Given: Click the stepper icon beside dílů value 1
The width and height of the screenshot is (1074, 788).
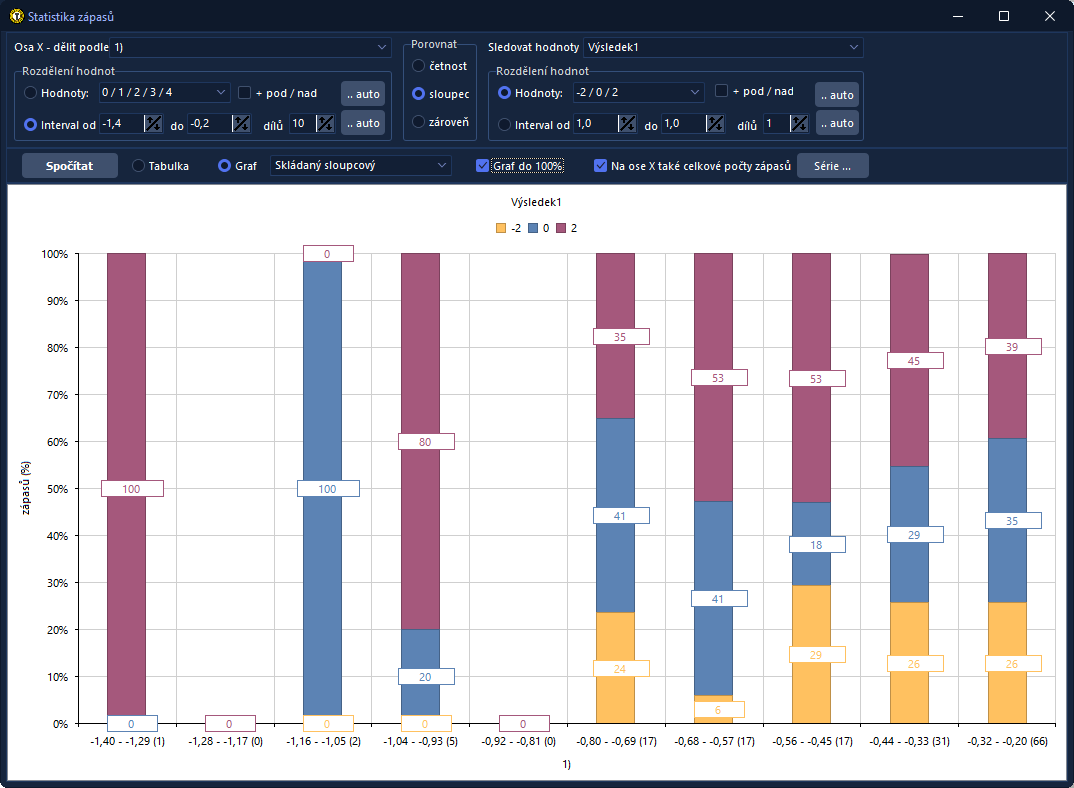Looking at the screenshot, I should tap(799, 124).
